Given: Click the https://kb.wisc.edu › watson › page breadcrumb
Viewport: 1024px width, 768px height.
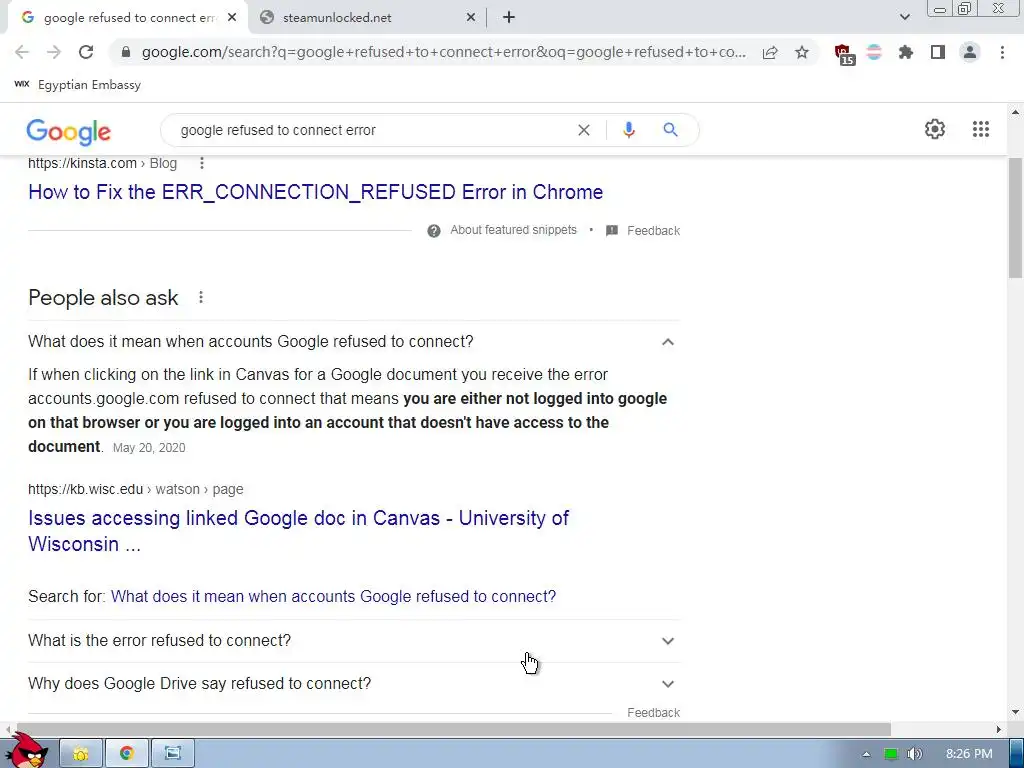Looking at the screenshot, I should [136, 489].
